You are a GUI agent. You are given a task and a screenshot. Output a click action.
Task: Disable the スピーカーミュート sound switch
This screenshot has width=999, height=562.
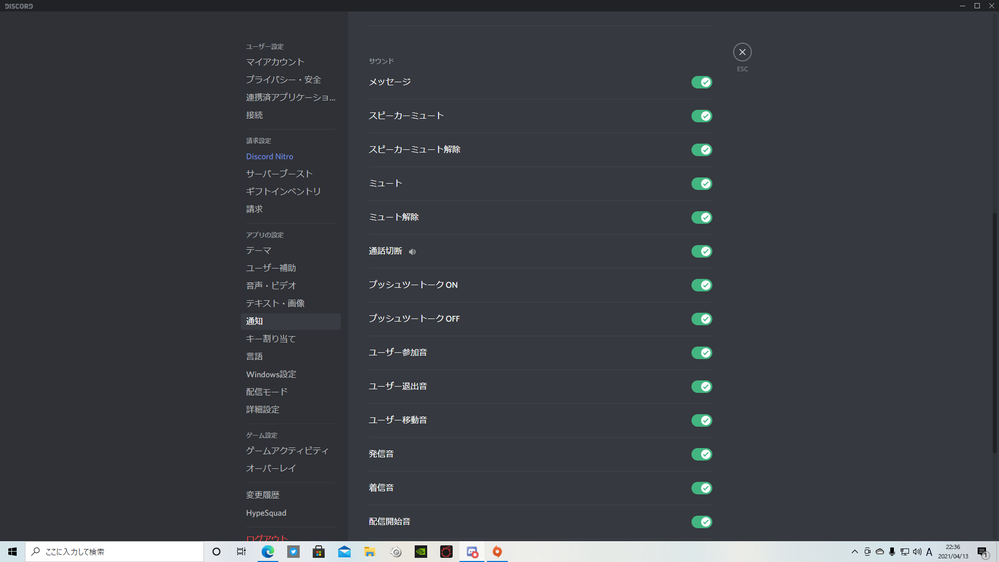click(x=701, y=116)
